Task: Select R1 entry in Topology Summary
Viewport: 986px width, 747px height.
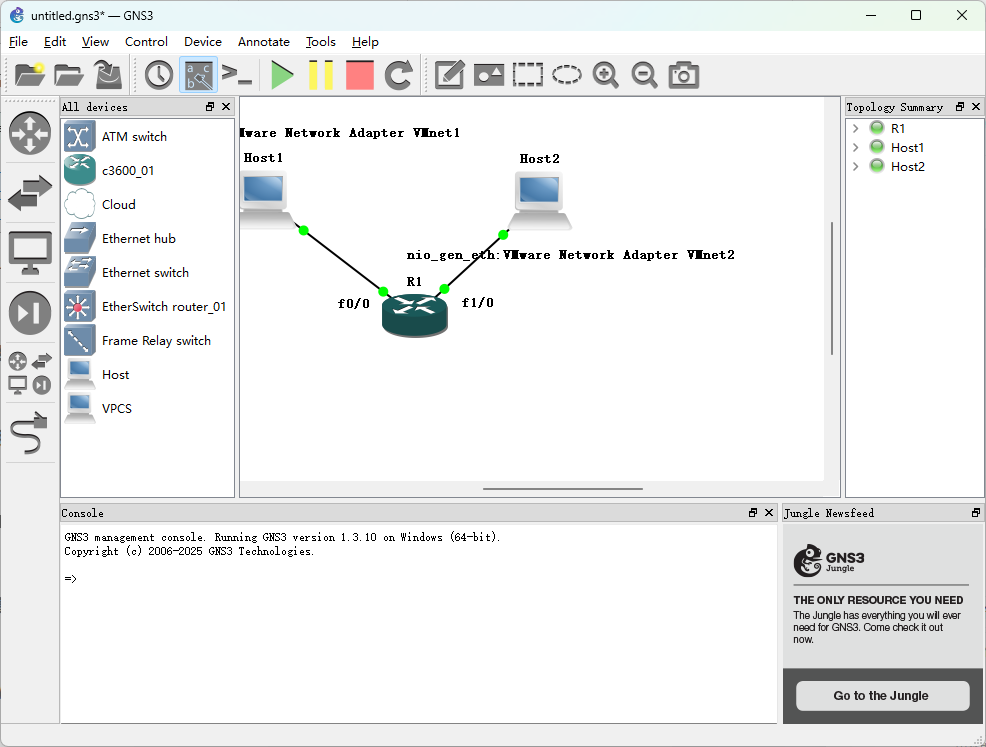Action: [x=897, y=128]
